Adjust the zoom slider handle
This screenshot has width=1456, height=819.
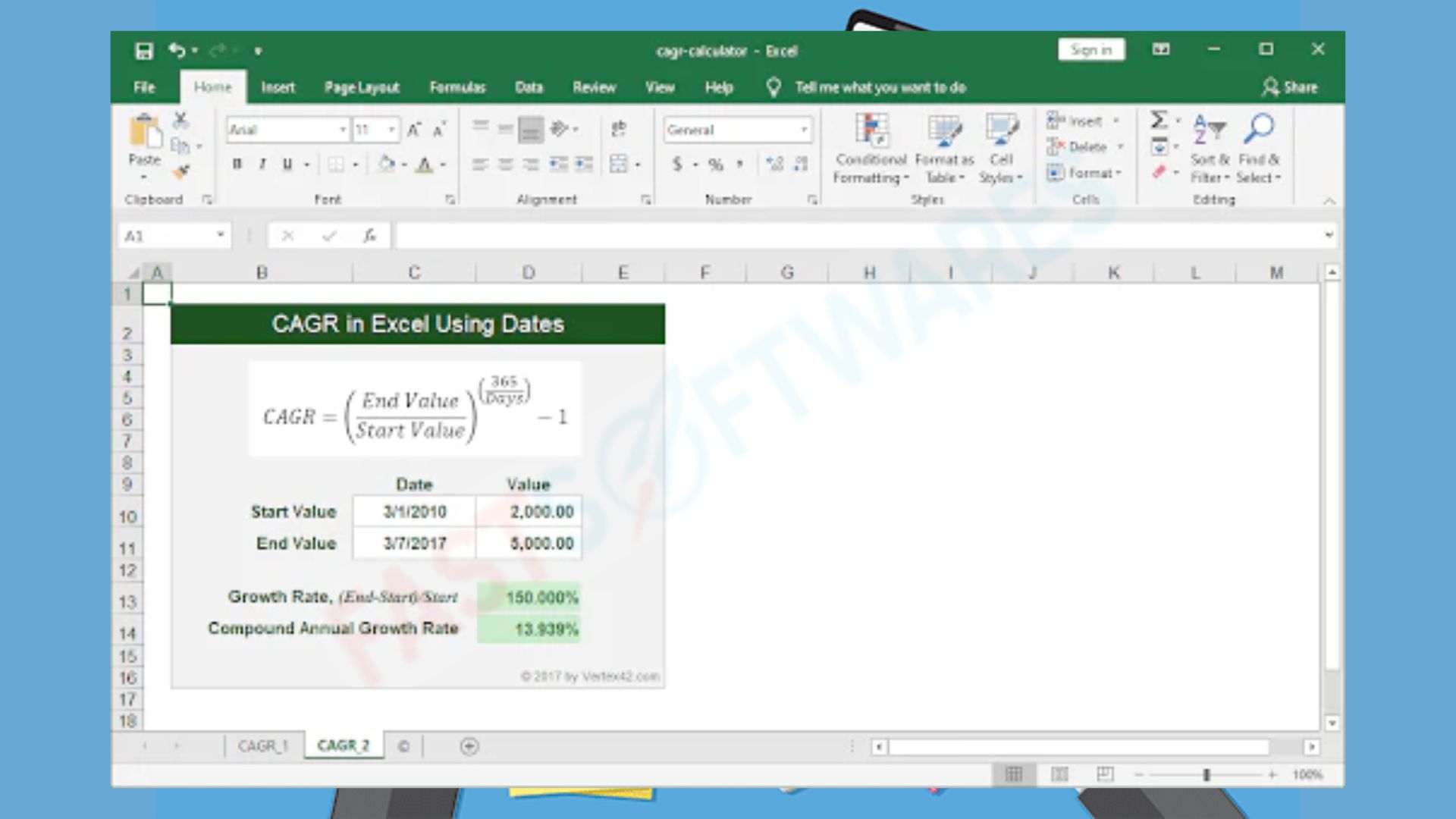point(1207,774)
